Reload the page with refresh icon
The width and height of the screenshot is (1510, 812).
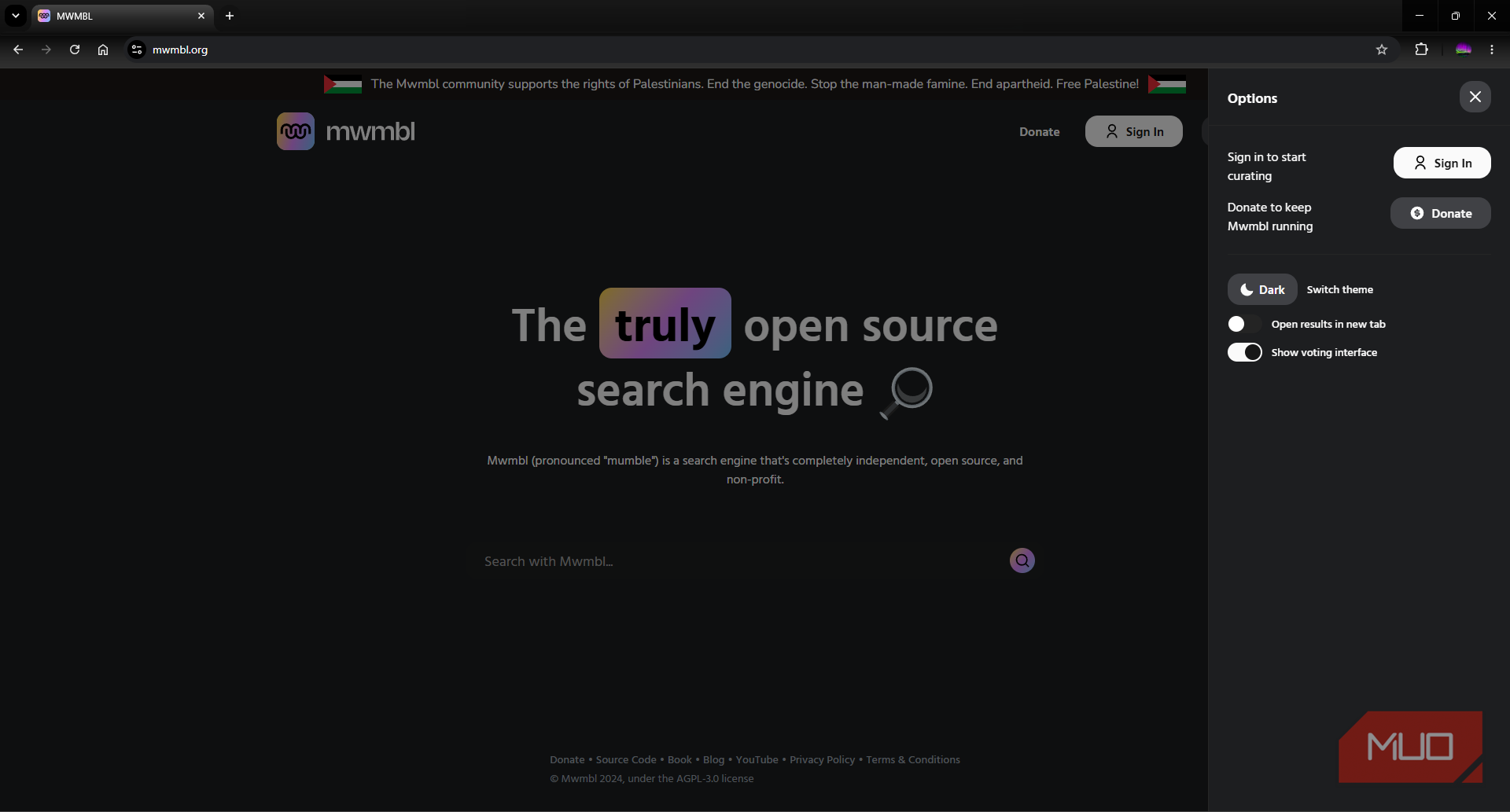75,50
